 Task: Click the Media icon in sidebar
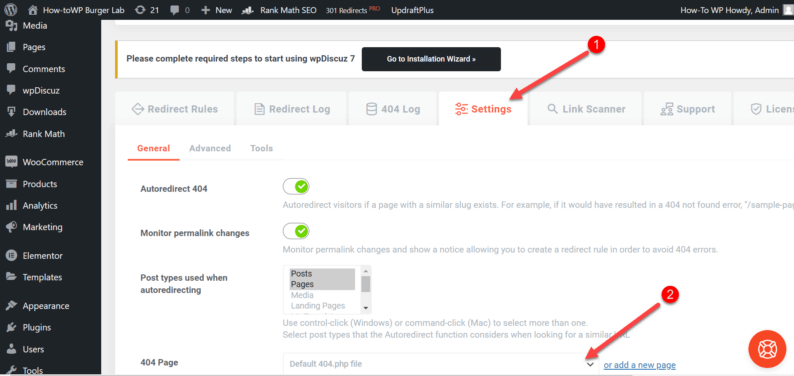point(11,25)
